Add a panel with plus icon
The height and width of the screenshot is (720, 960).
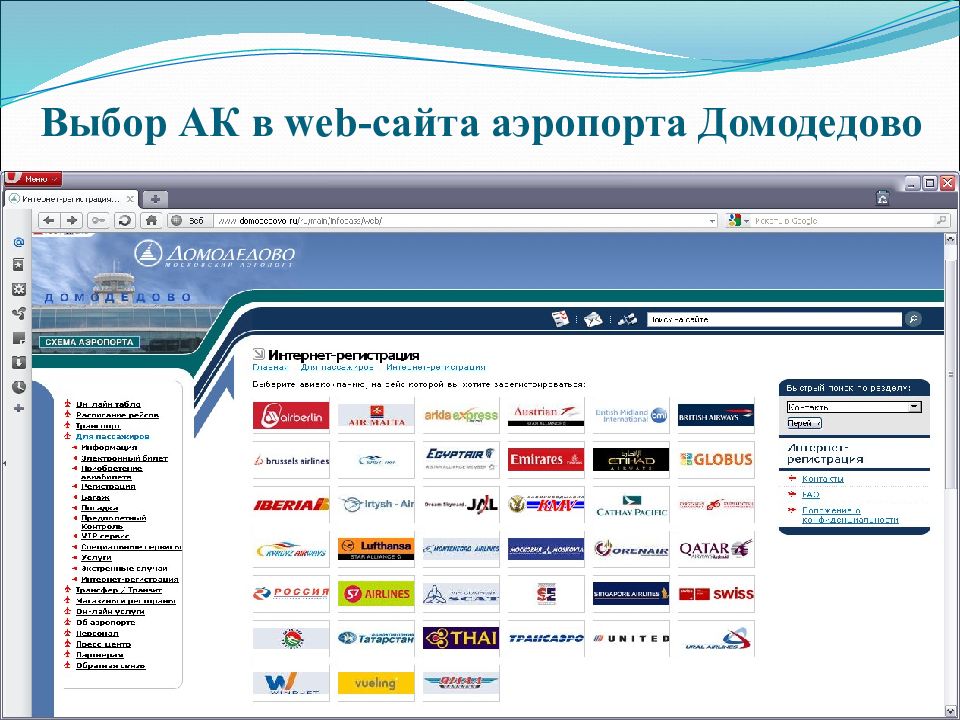click(19, 408)
